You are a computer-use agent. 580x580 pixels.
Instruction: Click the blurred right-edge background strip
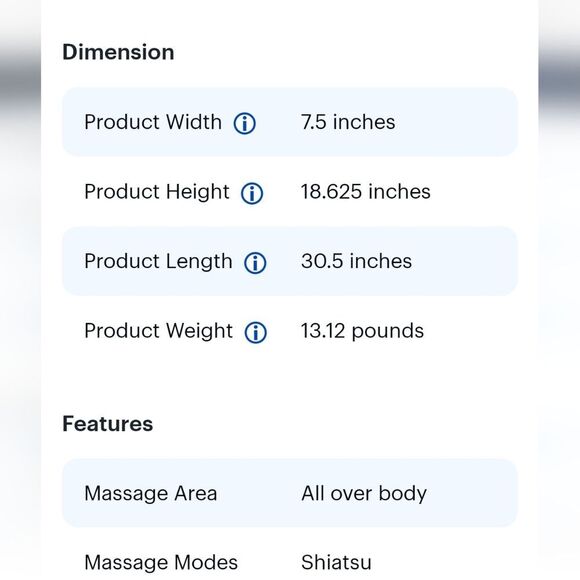click(559, 290)
